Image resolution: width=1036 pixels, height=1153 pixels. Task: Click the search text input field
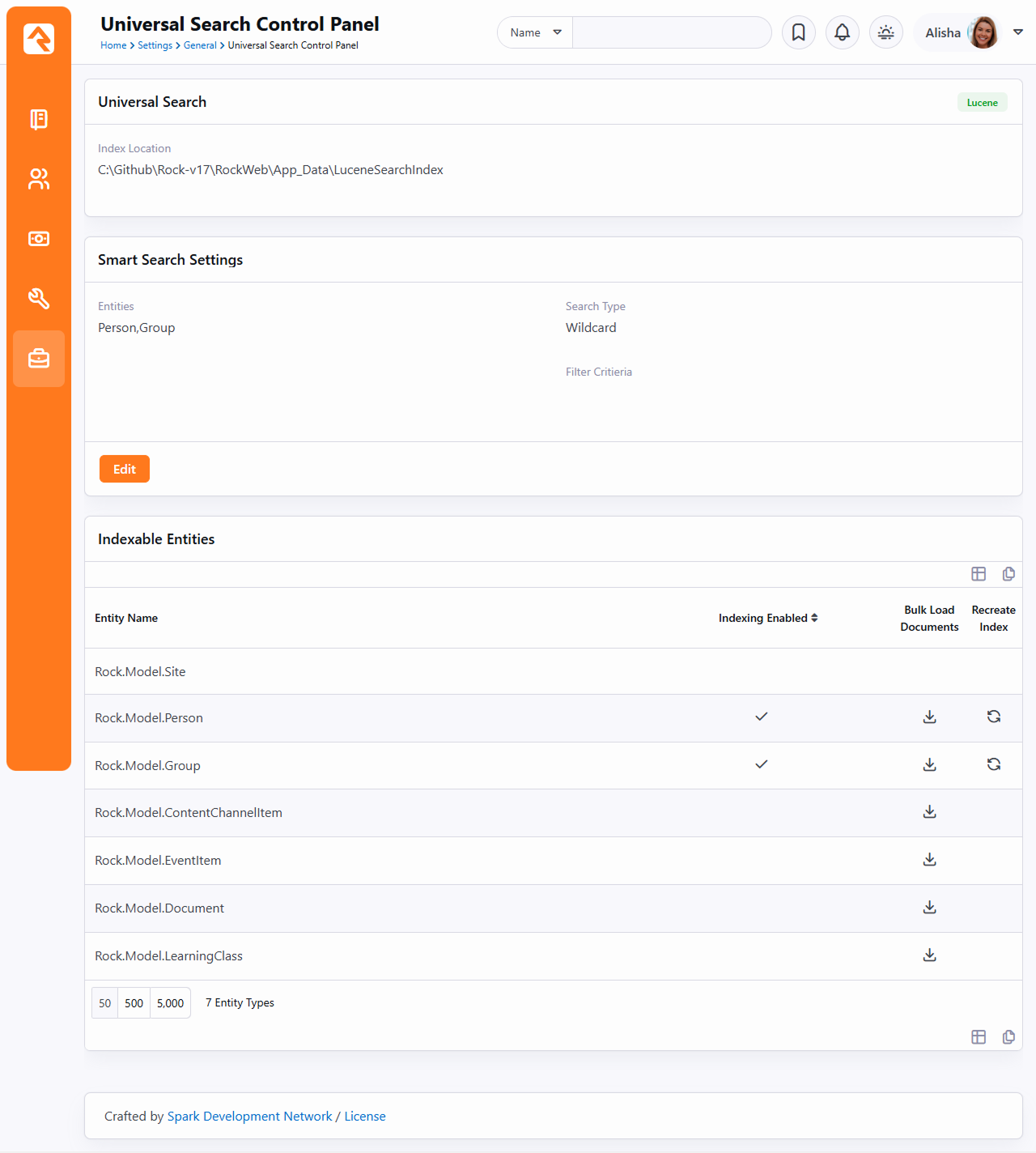(671, 32)
